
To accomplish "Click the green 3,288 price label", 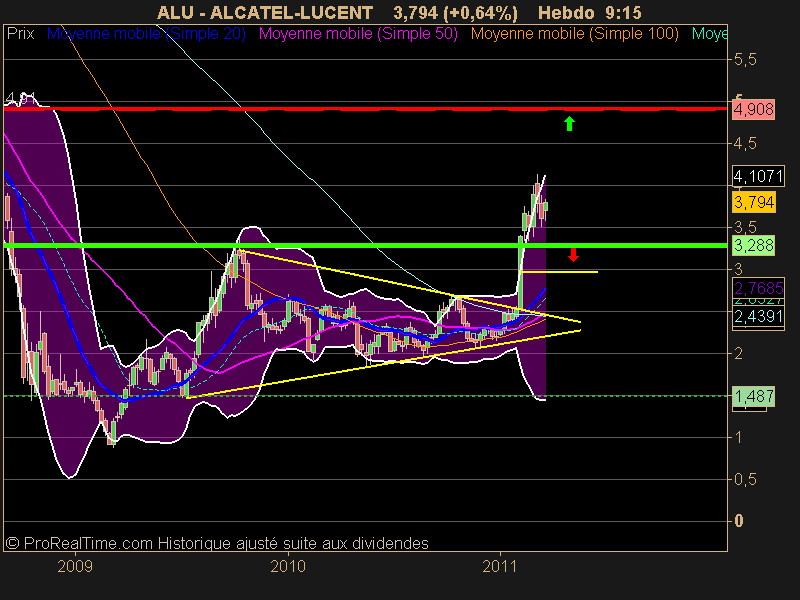I will [754, 245].
